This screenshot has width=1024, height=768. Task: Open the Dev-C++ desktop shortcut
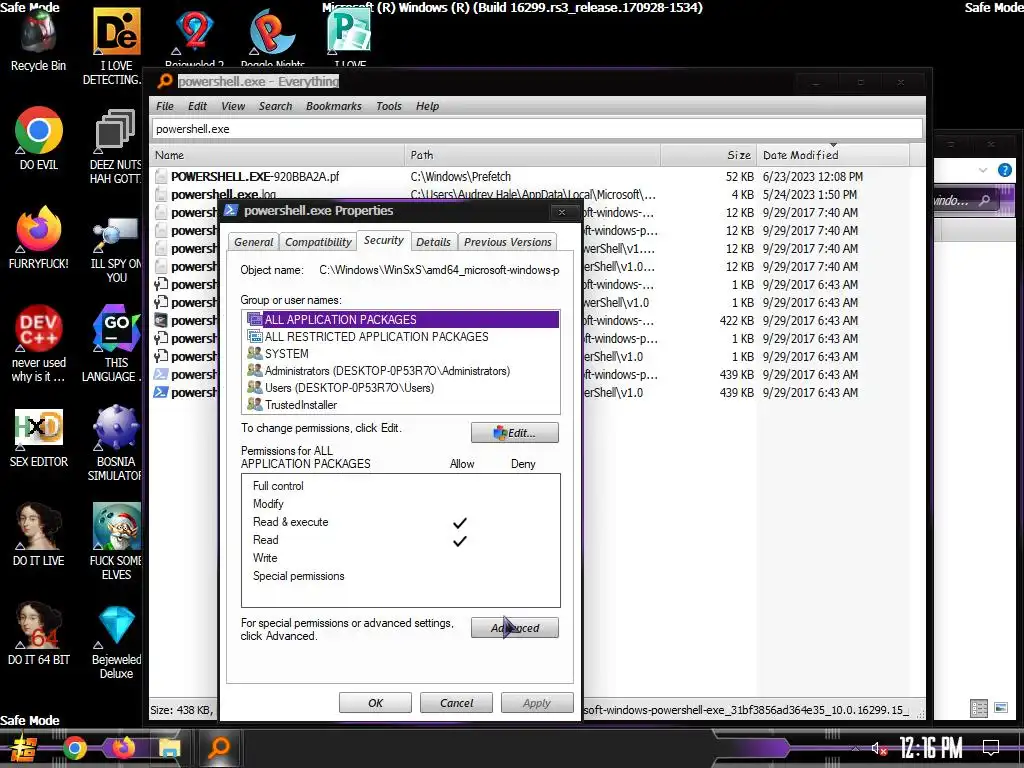pos(39,343)
